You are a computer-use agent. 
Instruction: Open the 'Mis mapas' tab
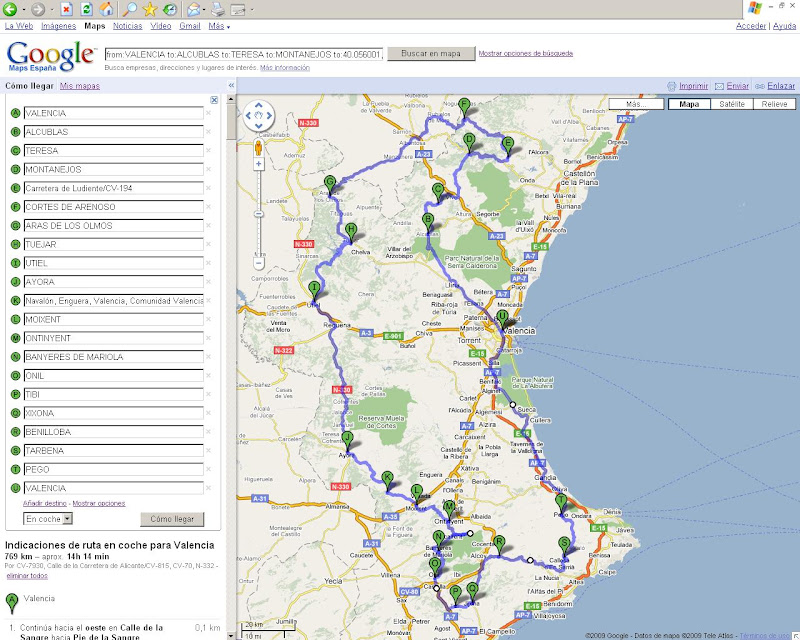[80, 87]
